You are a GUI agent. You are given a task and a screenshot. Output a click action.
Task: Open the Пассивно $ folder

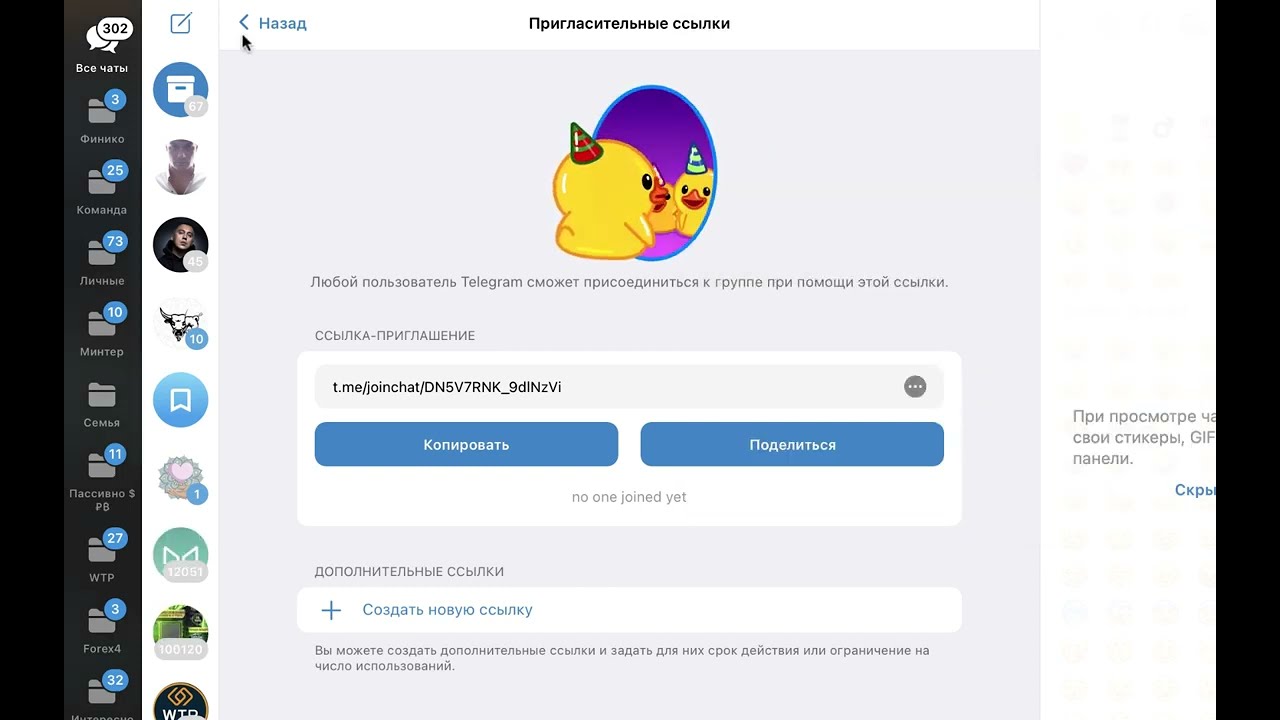pos(102,477)
